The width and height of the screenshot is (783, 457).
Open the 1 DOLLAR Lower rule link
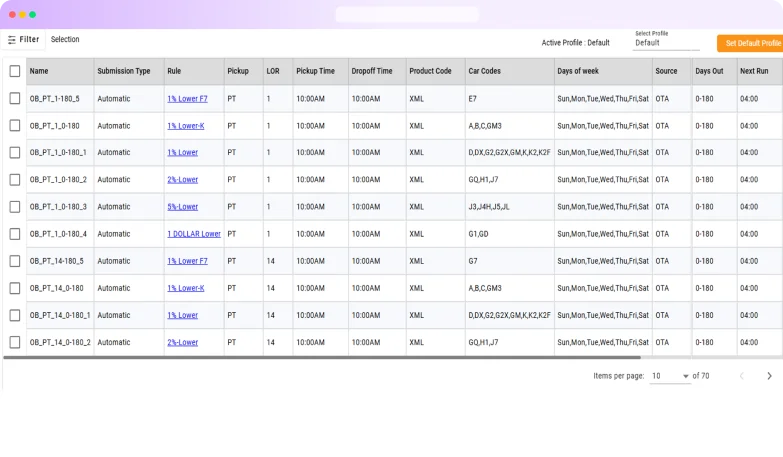194,234
